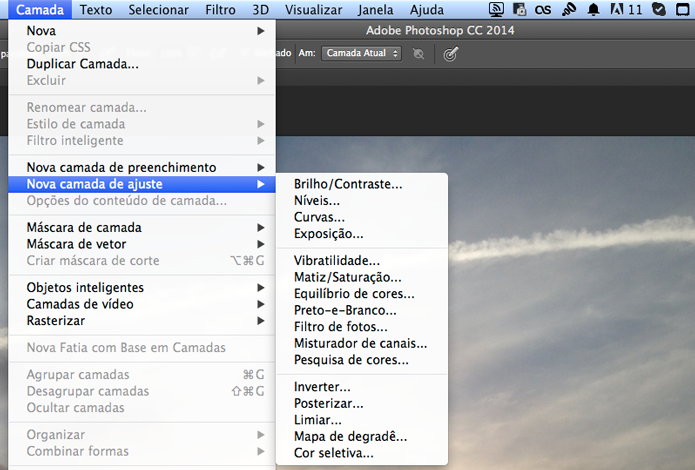Viewport: 695px width, 470px height.
Task: Click the notification bell menu bar icon
Action: coord(593,9)
